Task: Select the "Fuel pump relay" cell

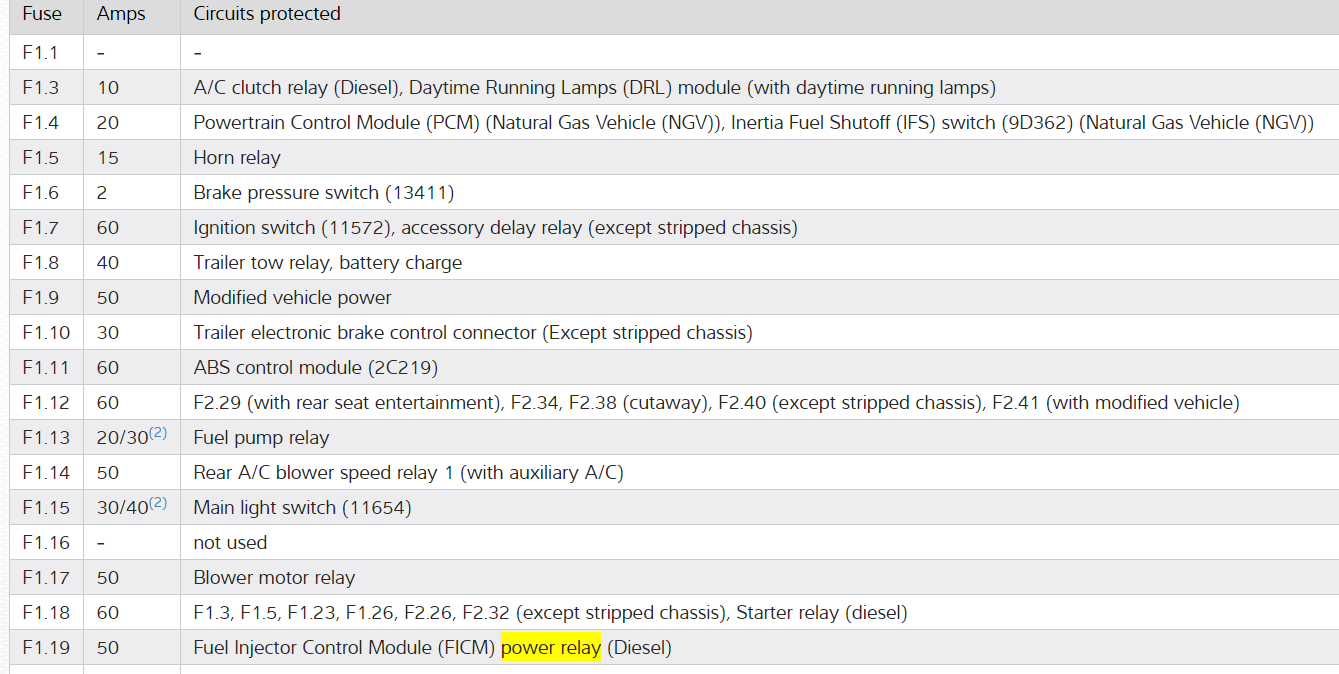Action: (x=261, y=438)
